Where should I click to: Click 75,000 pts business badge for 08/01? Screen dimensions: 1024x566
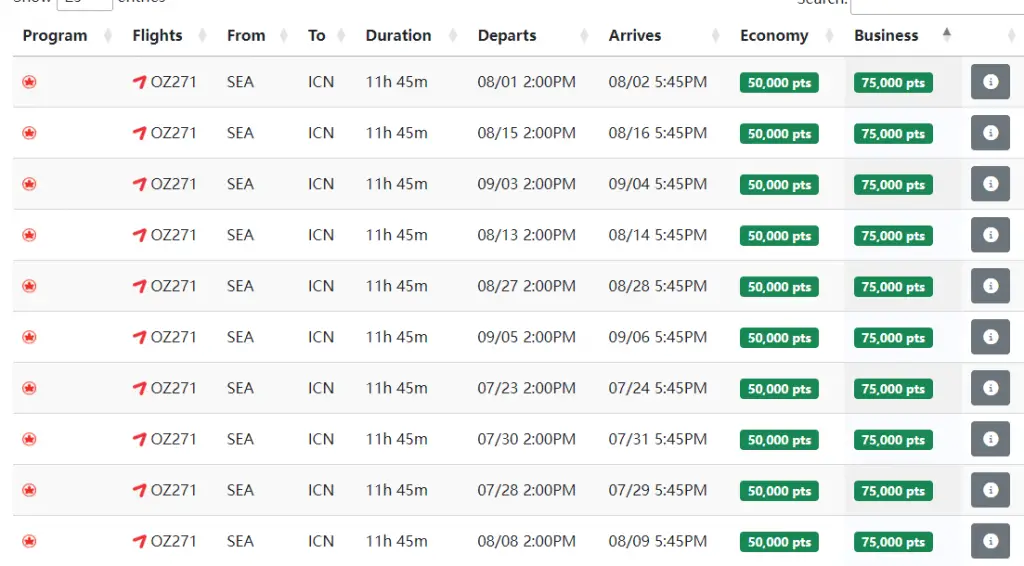[x=893, y=83]
